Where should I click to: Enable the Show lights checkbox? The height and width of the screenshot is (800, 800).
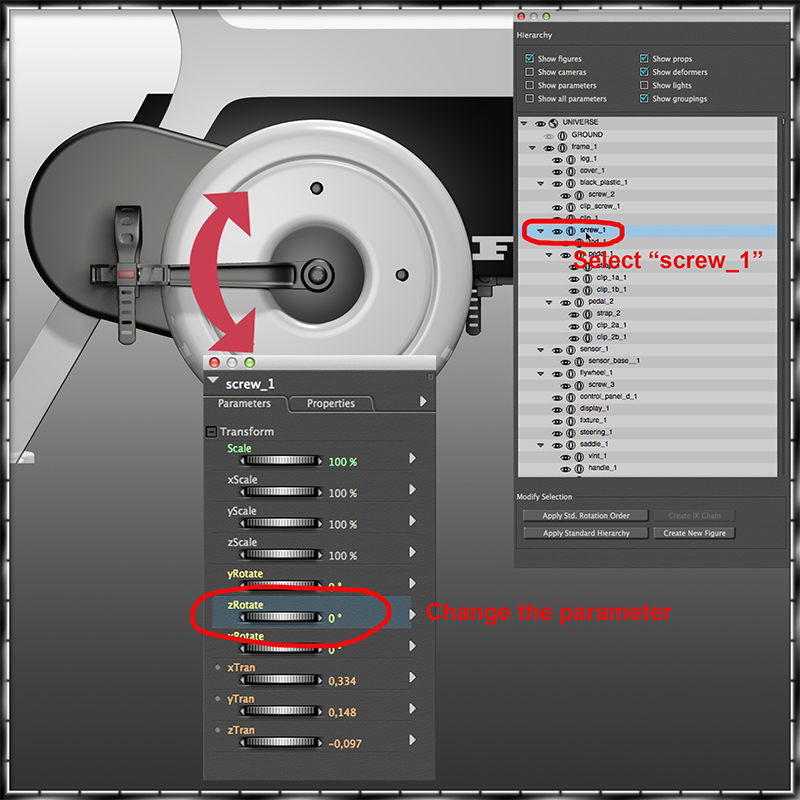(x=644, y=85)
